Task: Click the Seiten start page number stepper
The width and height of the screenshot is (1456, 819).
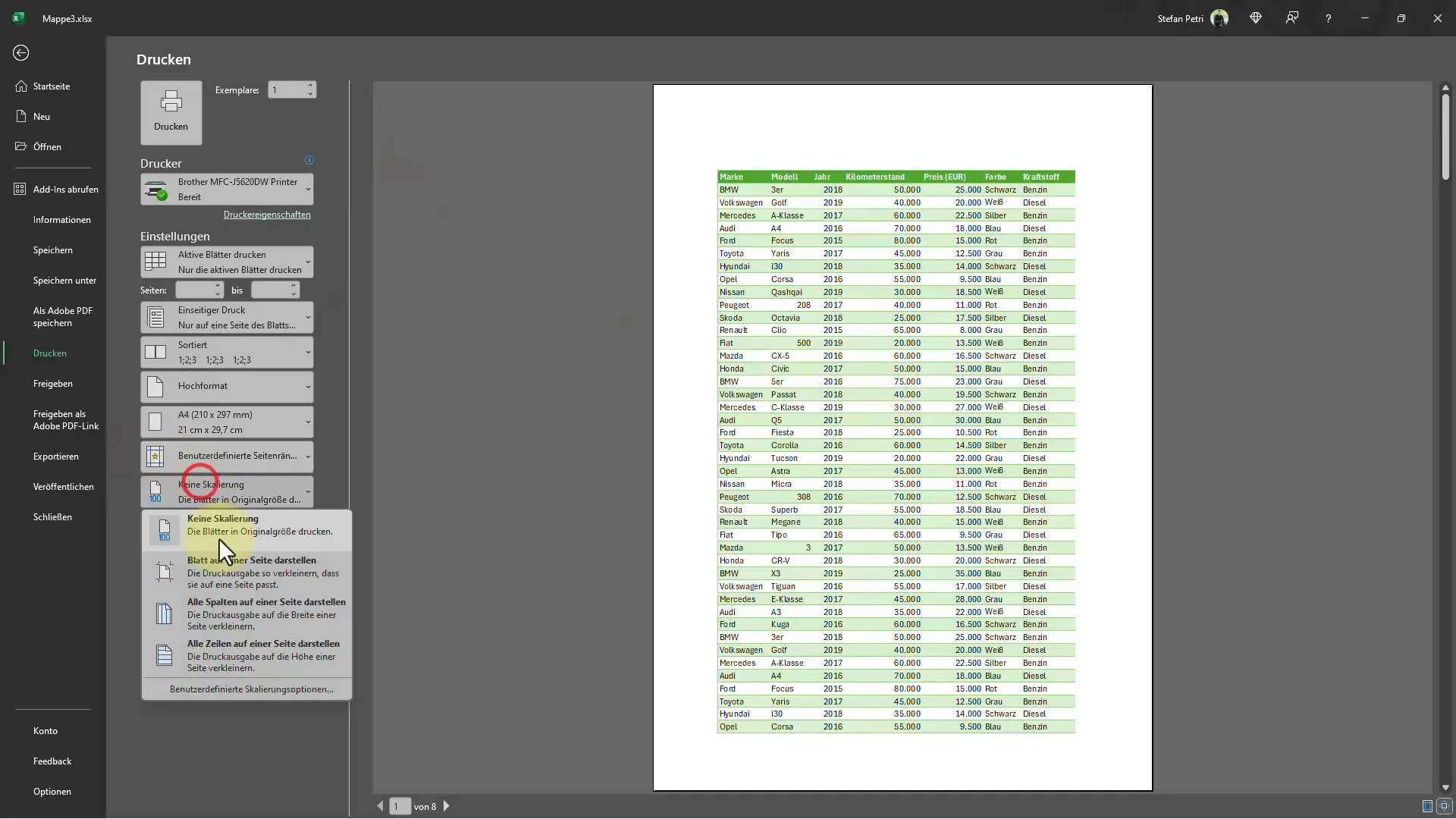Action: (x=198, y=289)
